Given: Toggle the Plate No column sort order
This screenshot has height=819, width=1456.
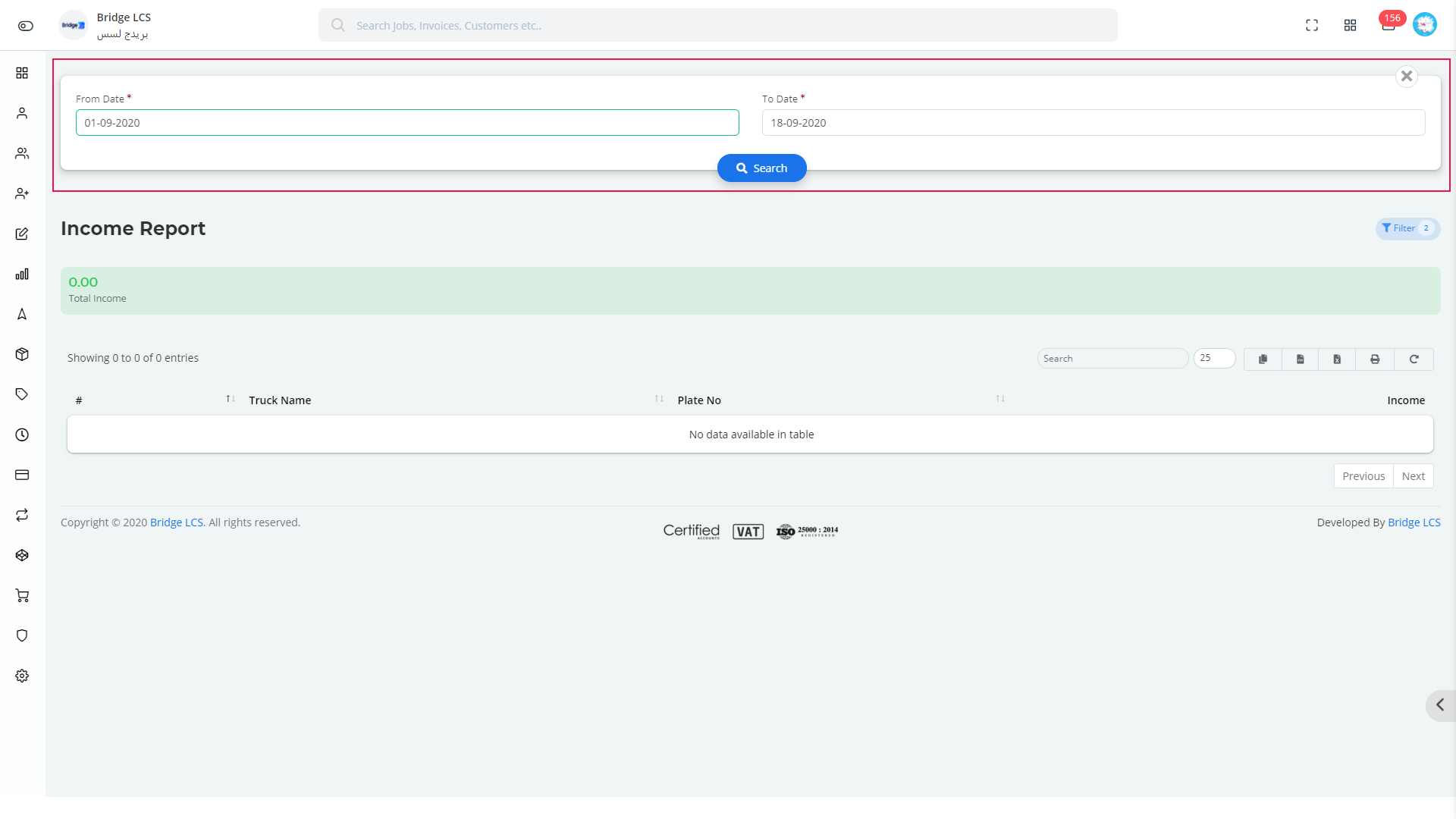Looking at the screenshot, I should coord(1001,400).
